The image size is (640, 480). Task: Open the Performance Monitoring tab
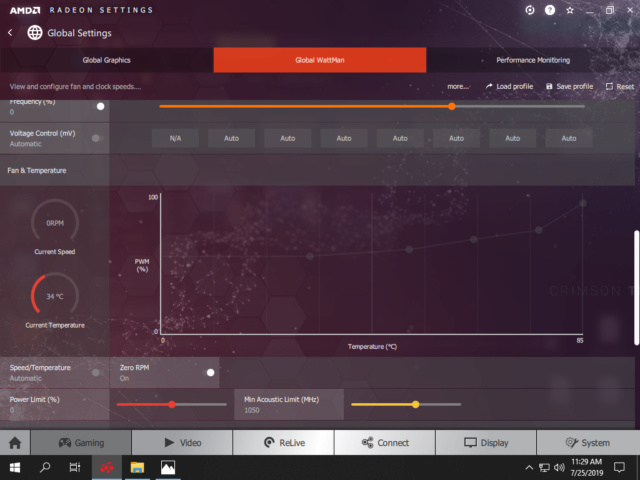[533, 60]
